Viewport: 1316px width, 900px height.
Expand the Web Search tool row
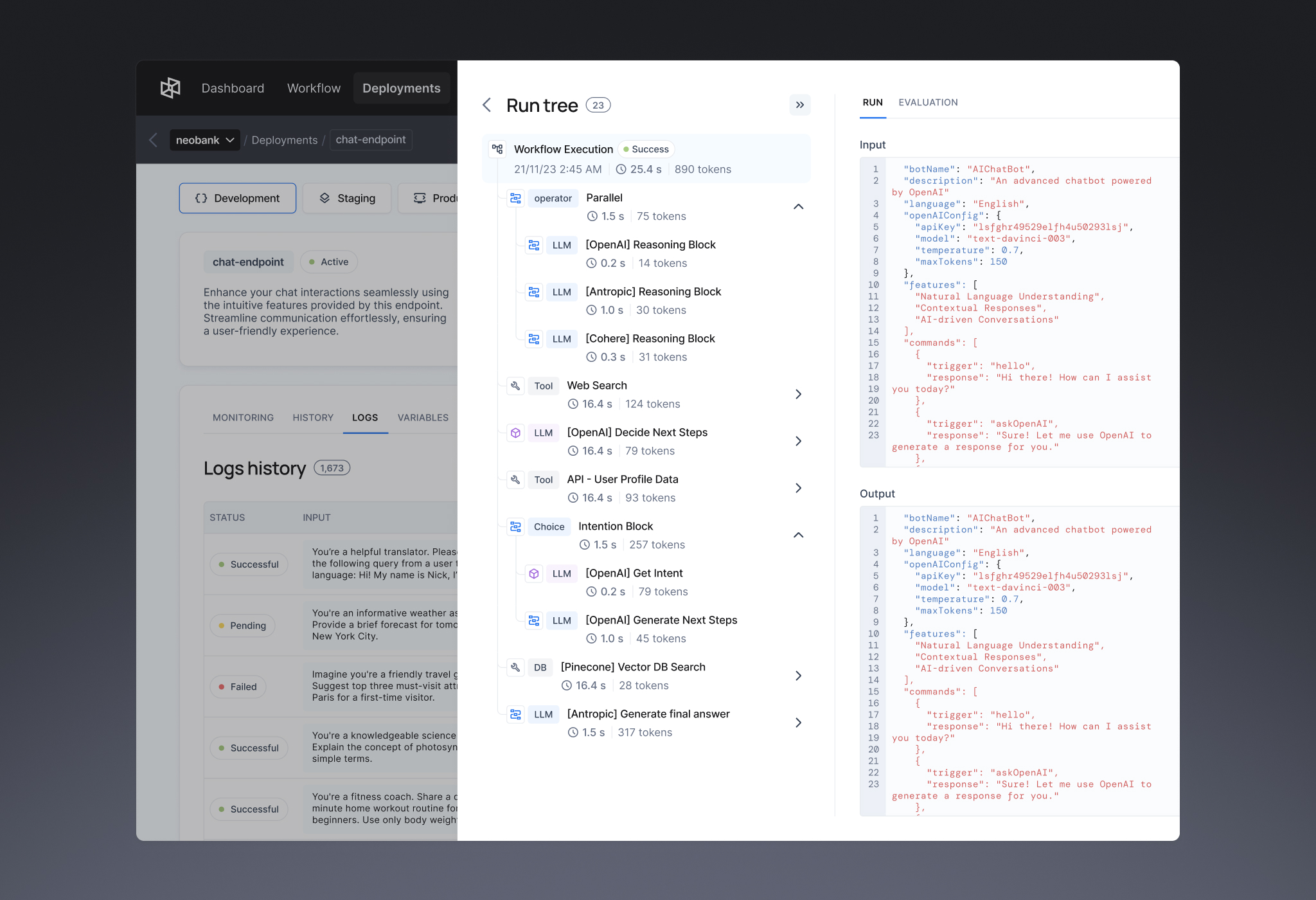[x=798, y=394]
